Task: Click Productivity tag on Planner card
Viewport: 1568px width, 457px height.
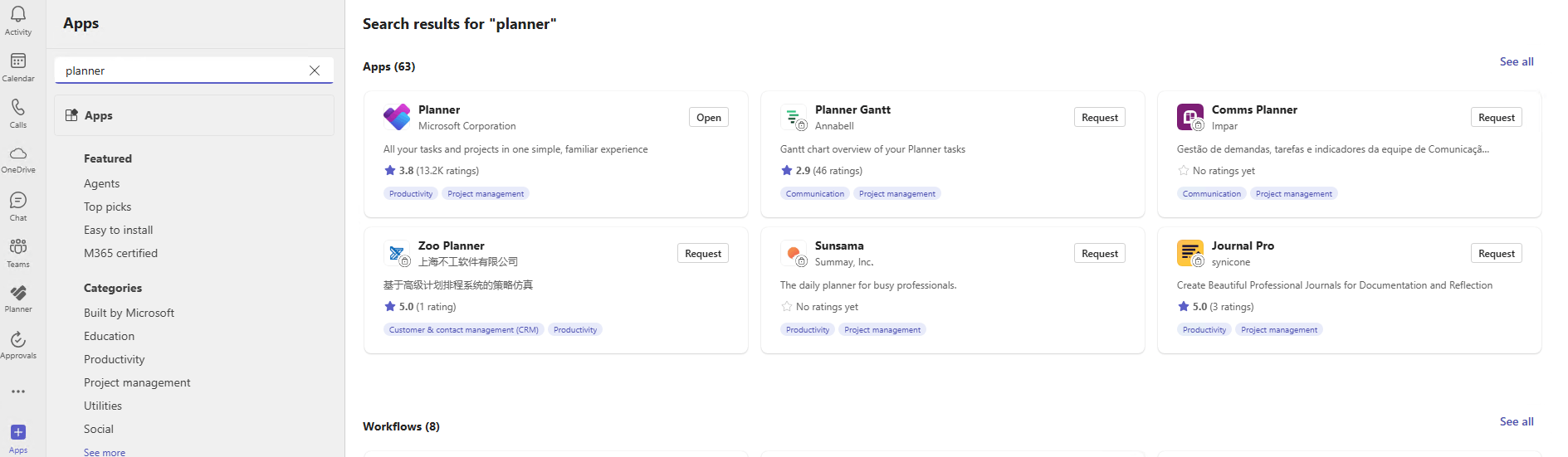Action: coord(411,193)
